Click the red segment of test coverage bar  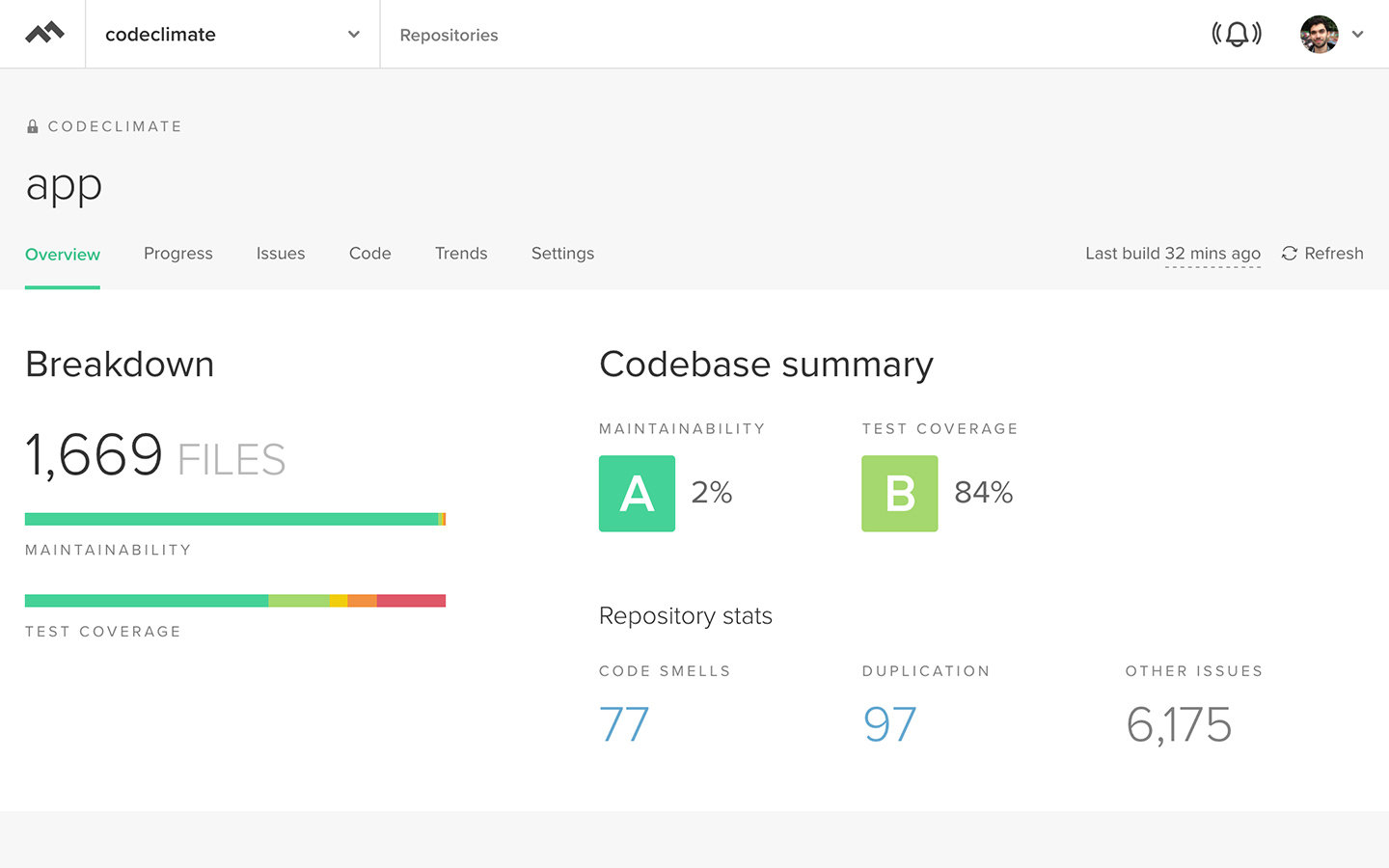(x=411, y=601)
